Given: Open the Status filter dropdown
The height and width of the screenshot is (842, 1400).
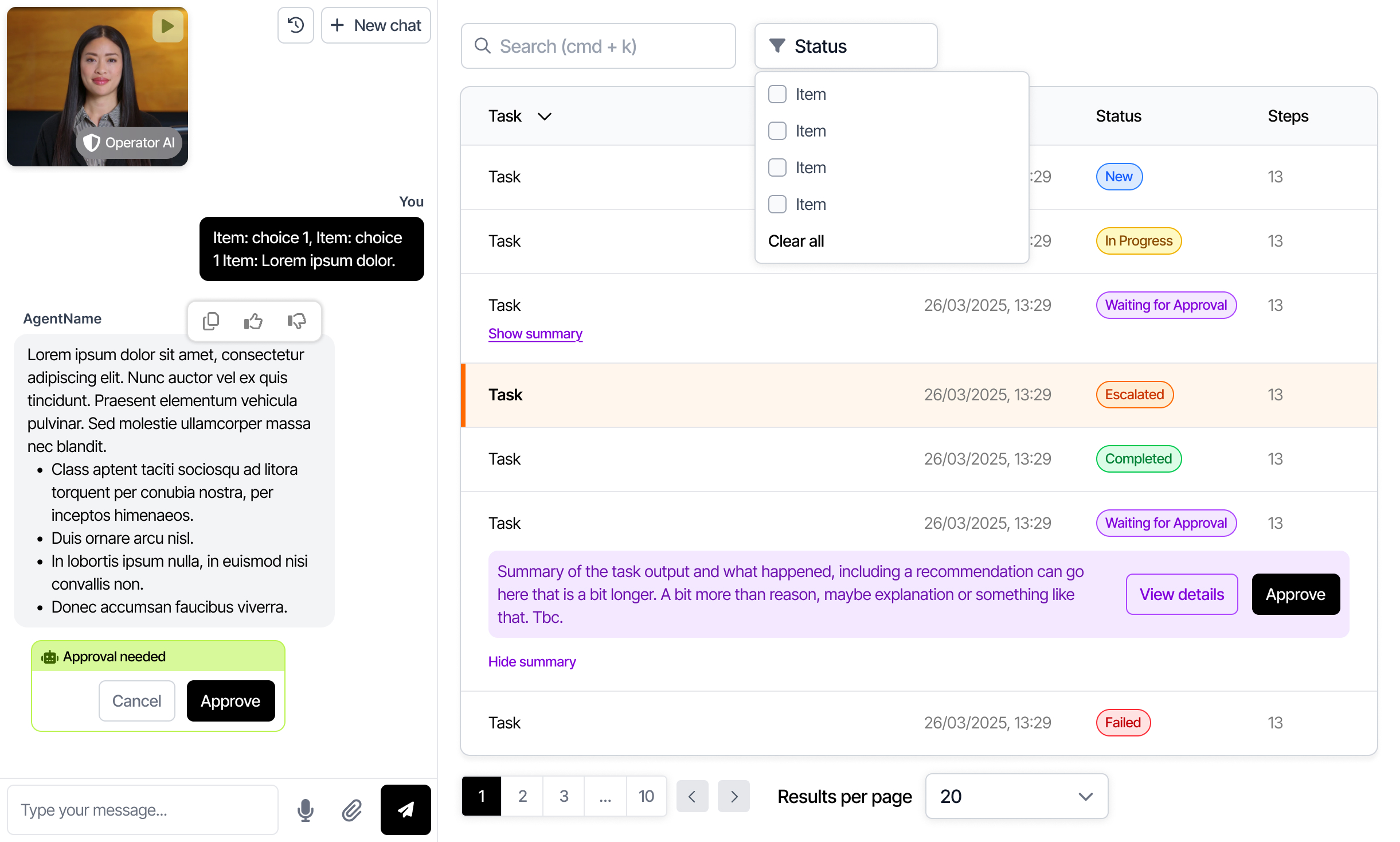Looking at the screenshot, I should click(x=846, y=46).
